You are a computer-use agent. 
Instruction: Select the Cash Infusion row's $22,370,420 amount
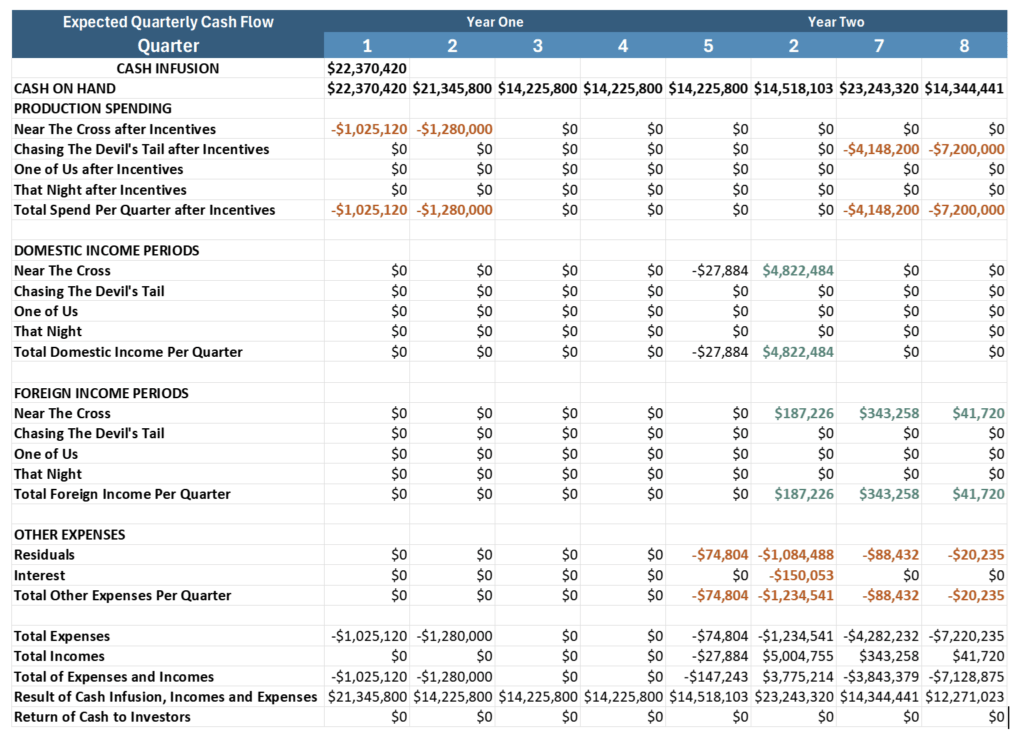pos(367,69)
